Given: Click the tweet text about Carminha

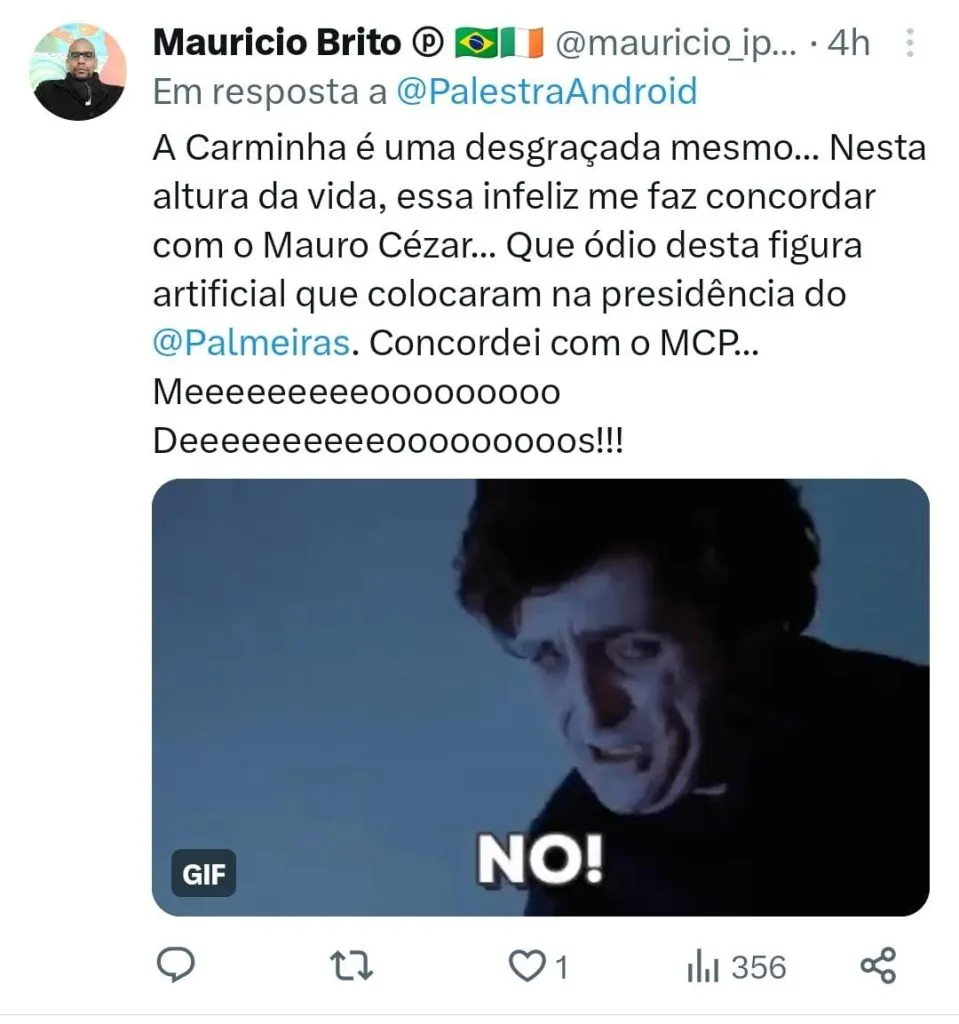Looking at the screenshot, I should click(540, 245).
